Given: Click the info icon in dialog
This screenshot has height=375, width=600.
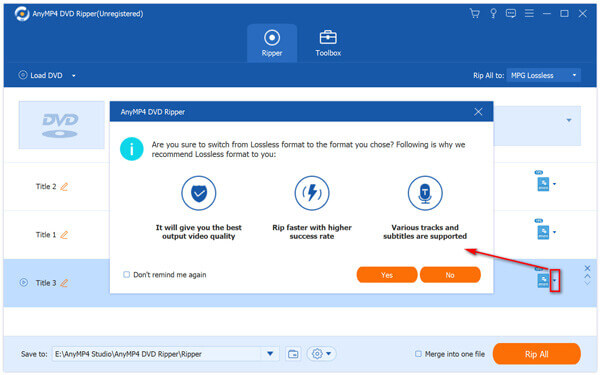Looking at the screenshot, I should [132, 149].
